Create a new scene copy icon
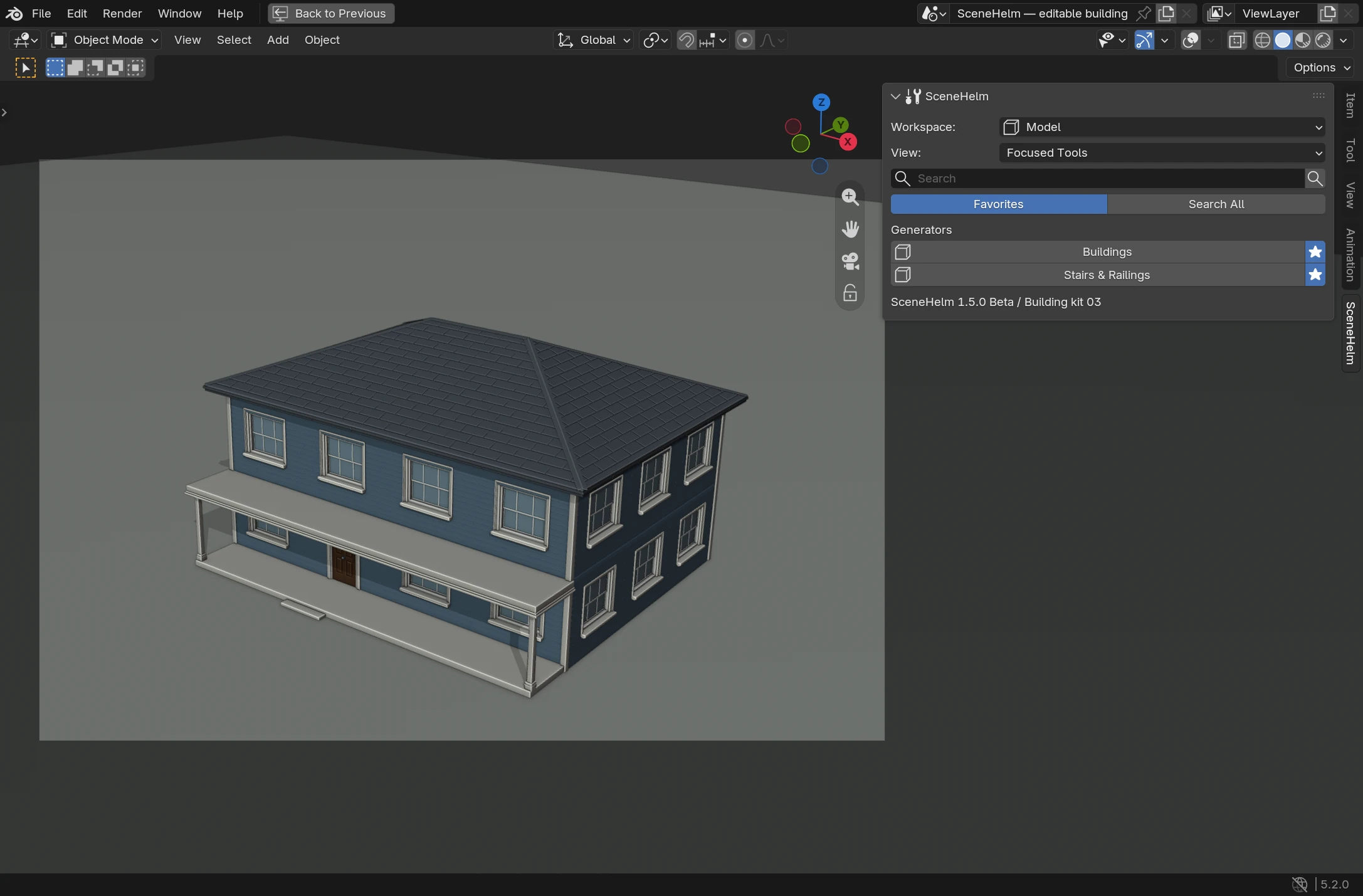 pos(1166,13)
